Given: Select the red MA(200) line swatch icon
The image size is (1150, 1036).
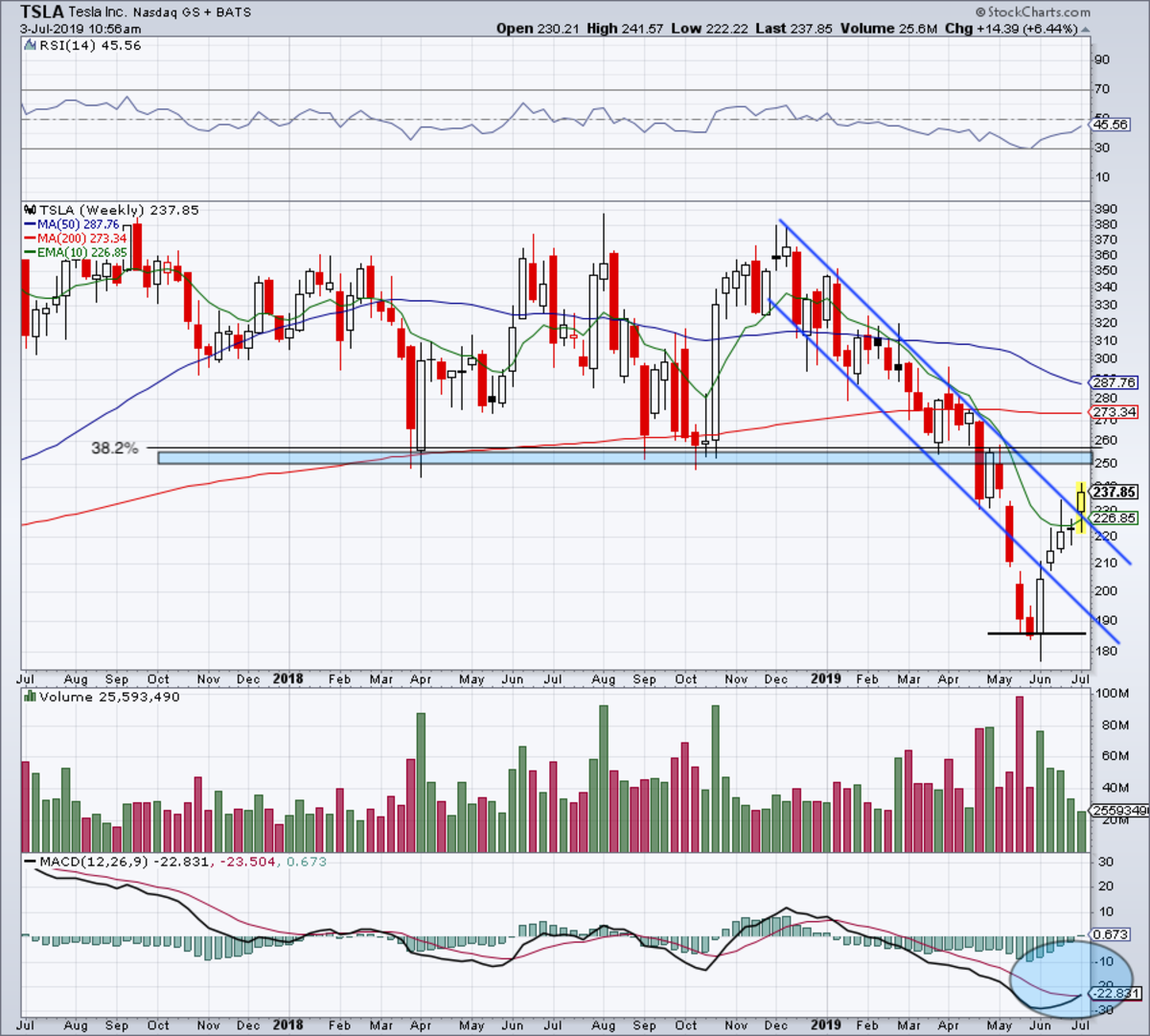Looking at the screenshot, I should (32, 239).
